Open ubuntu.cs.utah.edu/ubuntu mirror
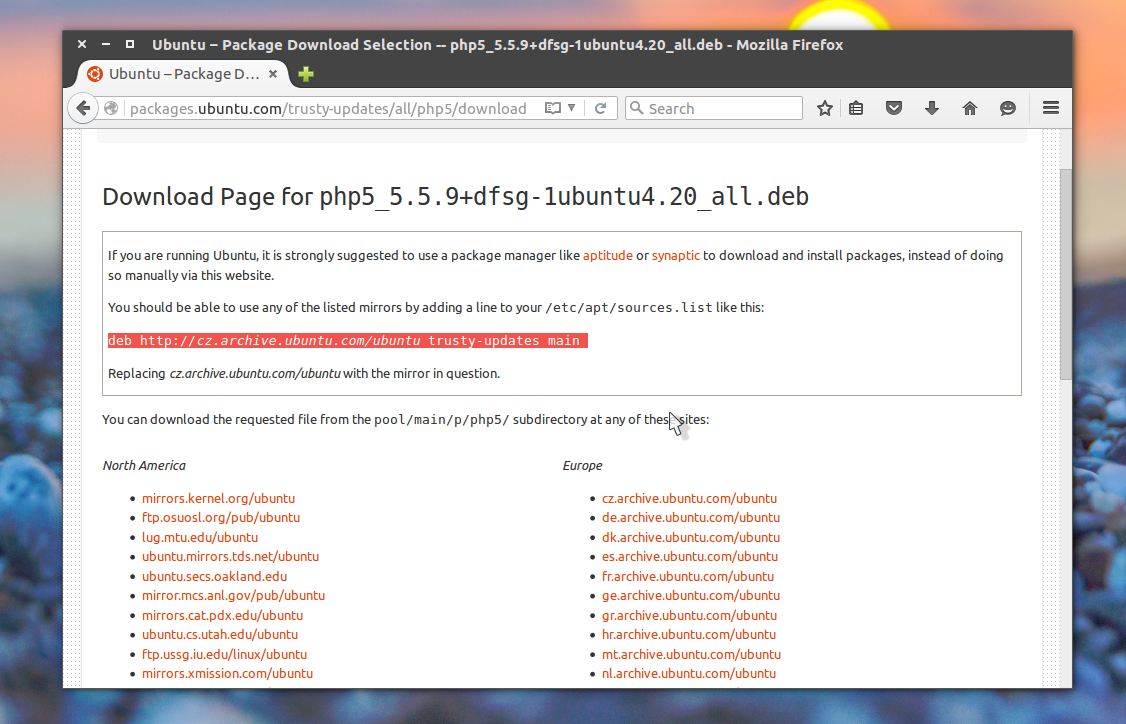This screenshot has height=724, width=1126. (220, 635)
